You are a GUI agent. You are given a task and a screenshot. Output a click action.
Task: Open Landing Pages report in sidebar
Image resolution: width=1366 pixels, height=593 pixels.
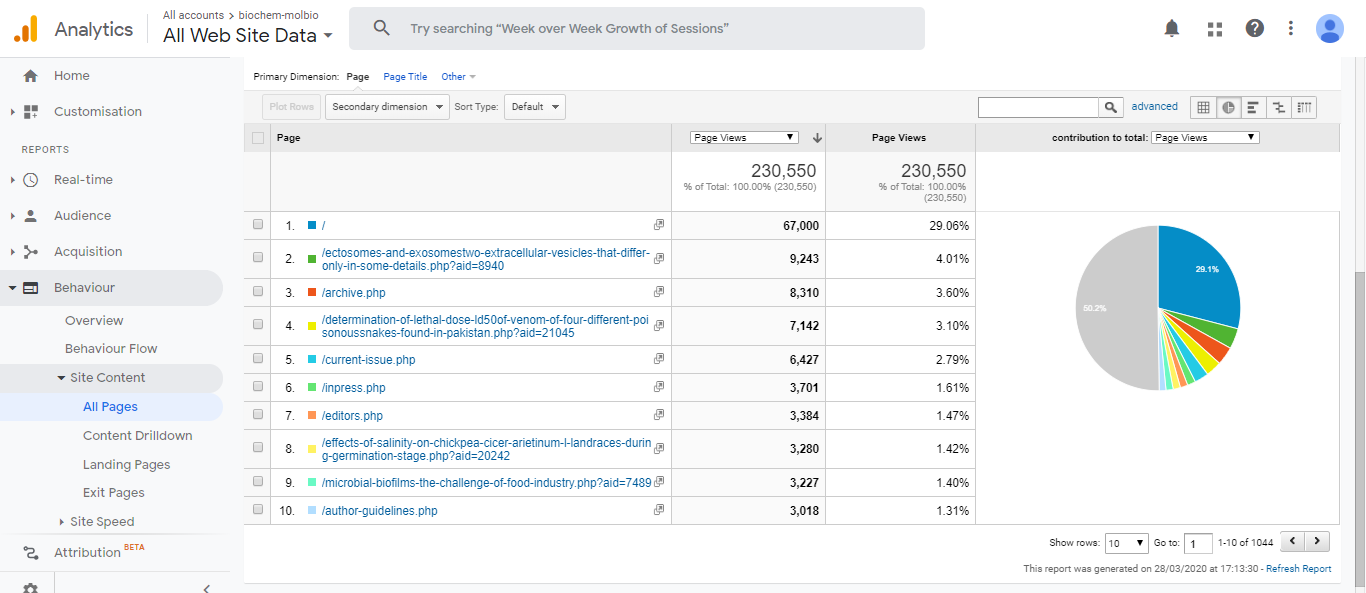[126, 465]
